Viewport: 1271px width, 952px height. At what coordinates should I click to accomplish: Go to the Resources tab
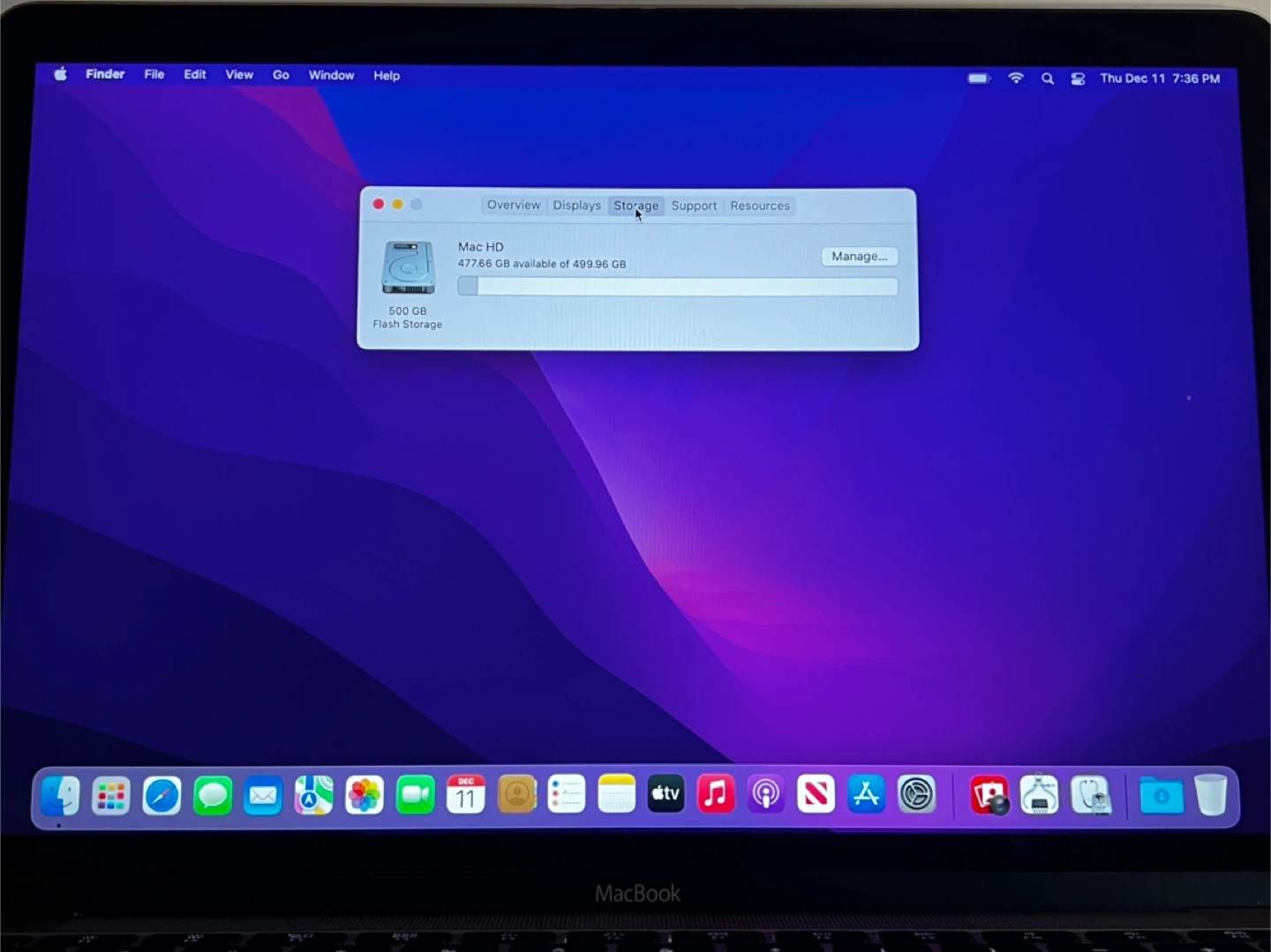(759, 206)
